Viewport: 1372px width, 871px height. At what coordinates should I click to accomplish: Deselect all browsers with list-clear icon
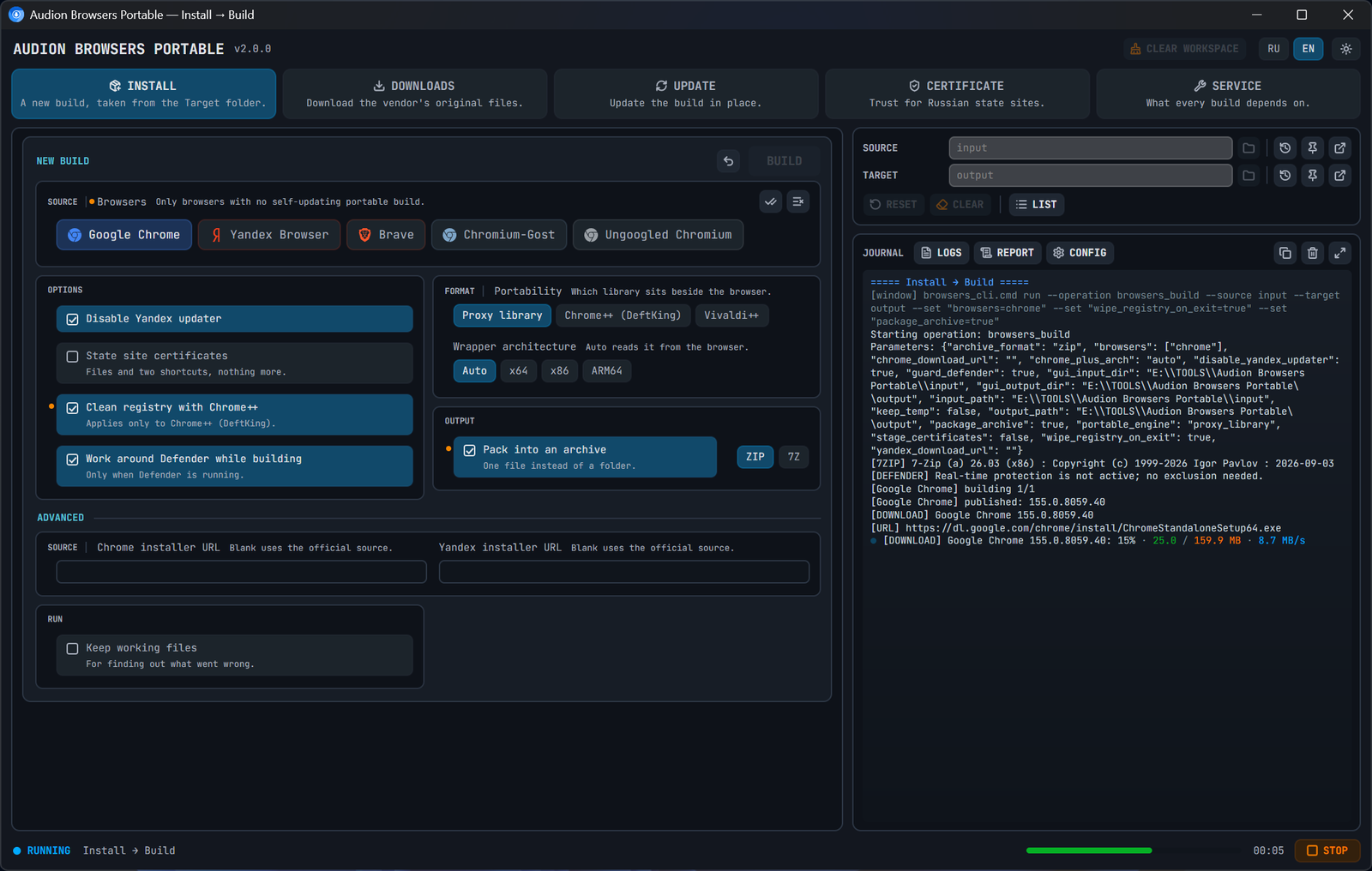tap(798, 201)
